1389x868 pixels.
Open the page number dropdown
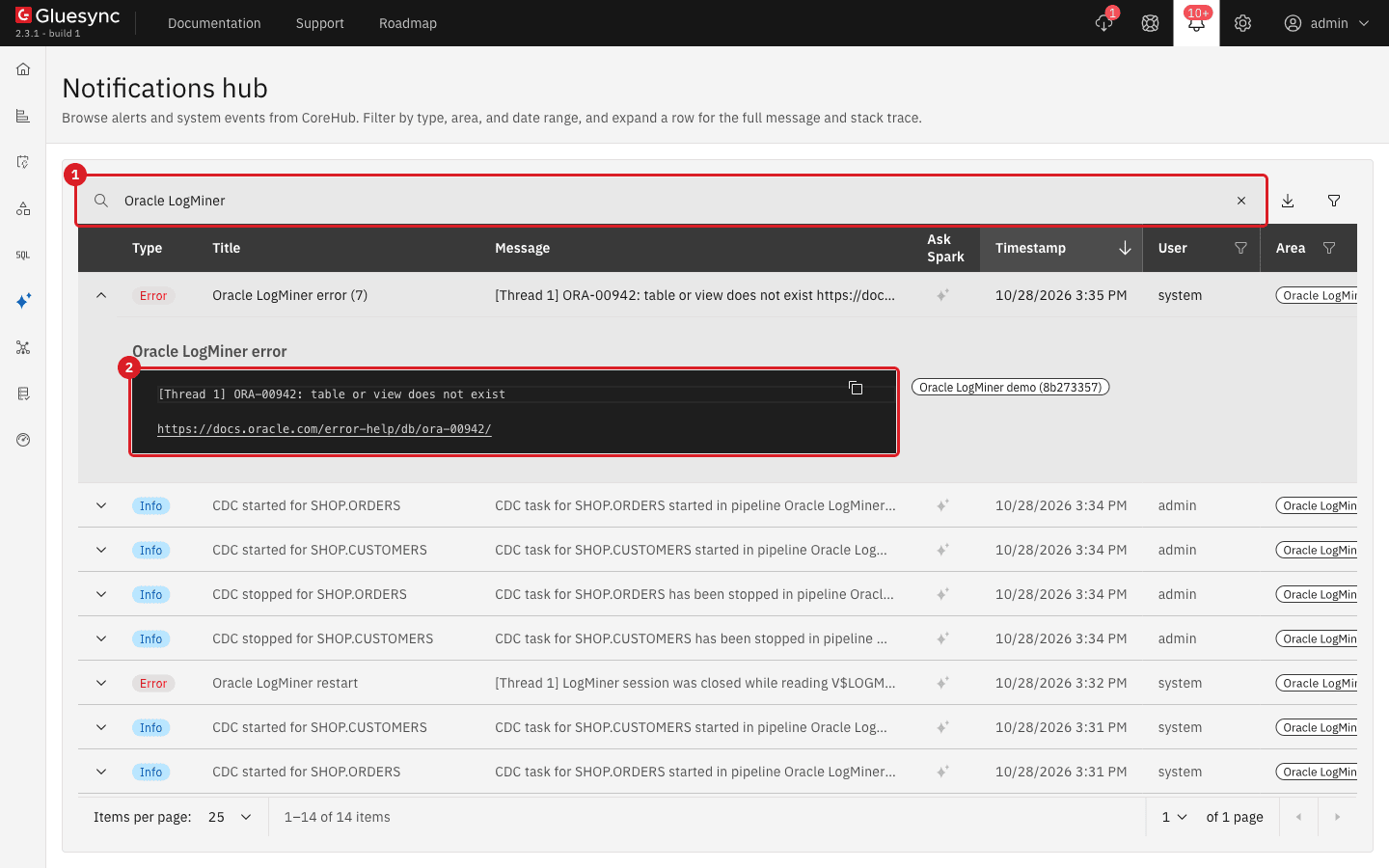click(1174, 817)
